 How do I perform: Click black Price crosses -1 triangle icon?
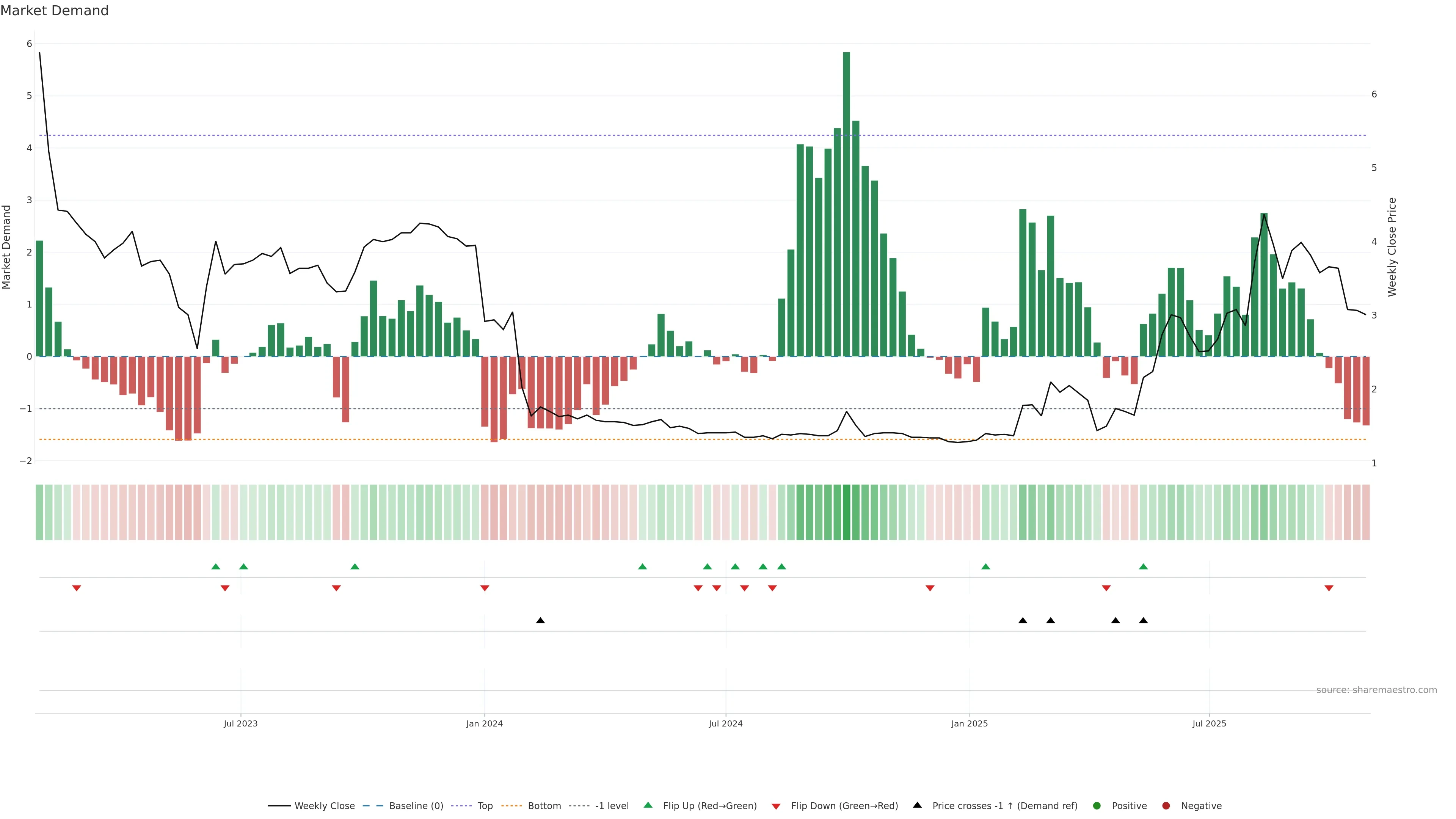click(917, 805)
